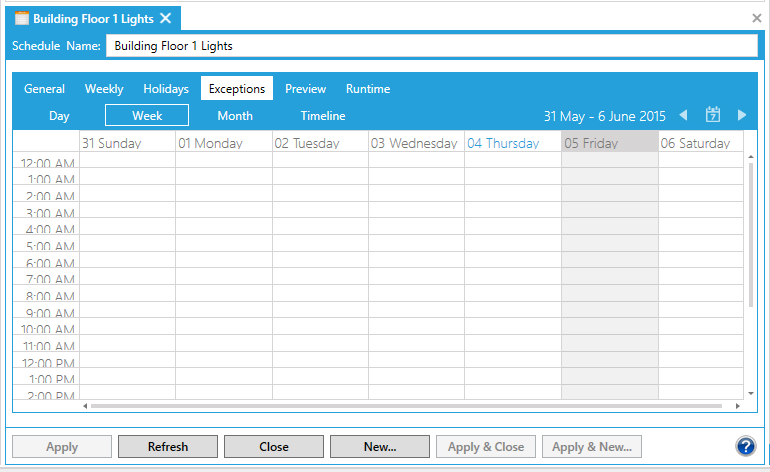The width and height of the screenshot is (770, 472).
Task: Click the previous week arrow
Action: [684, 116]
